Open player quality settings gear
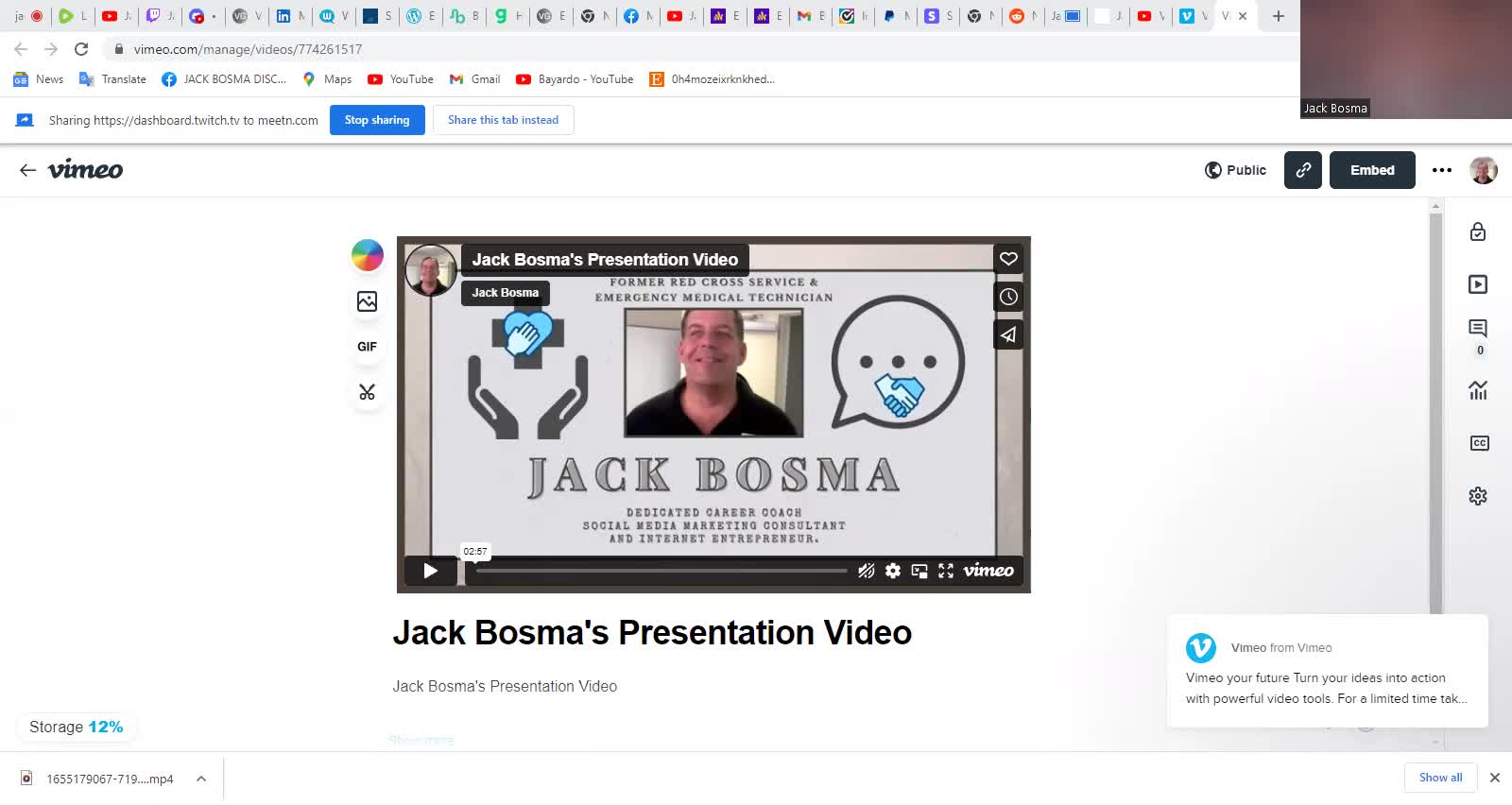The height and width of the screenshot is (805, 1512). 892,571
